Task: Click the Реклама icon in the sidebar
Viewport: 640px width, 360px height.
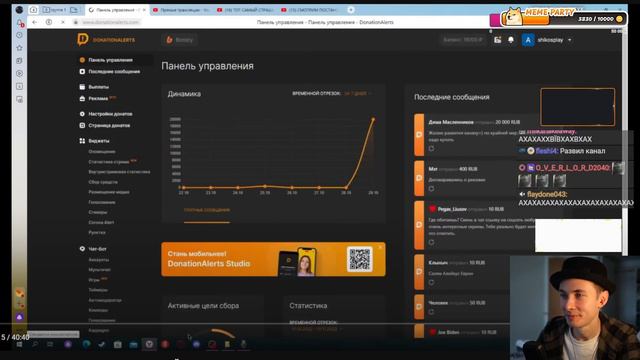Action: [x=82, y=98]
